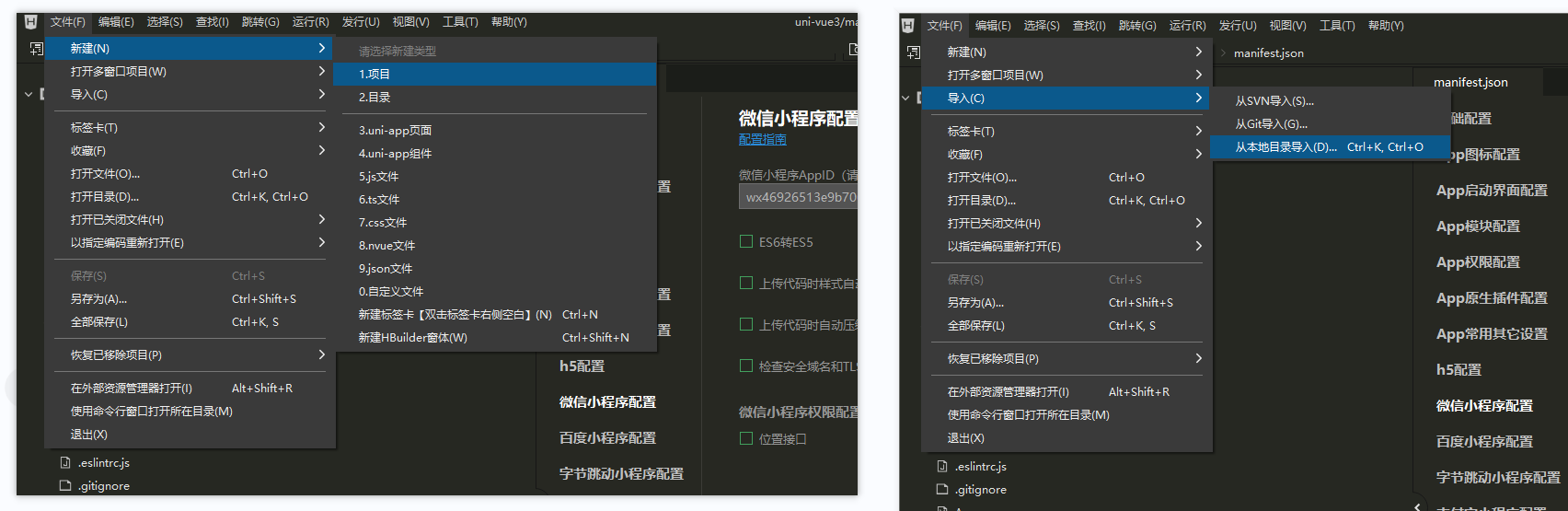Open the 配置指南 link
This screenshot has height=511, width=1568.
coord(763,139)
